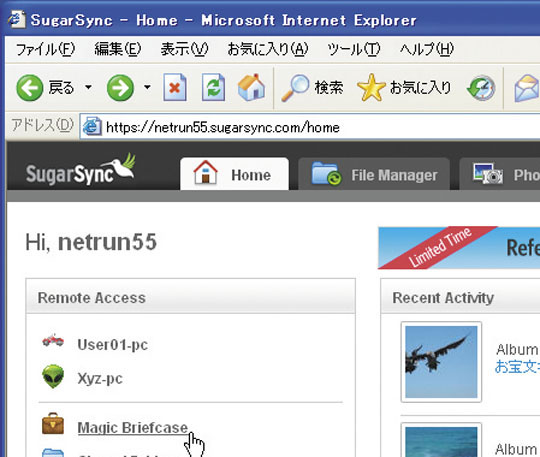Open the 表示(V) menu
The width and height of the screenshot is (540, 457).
coord(184,49)
